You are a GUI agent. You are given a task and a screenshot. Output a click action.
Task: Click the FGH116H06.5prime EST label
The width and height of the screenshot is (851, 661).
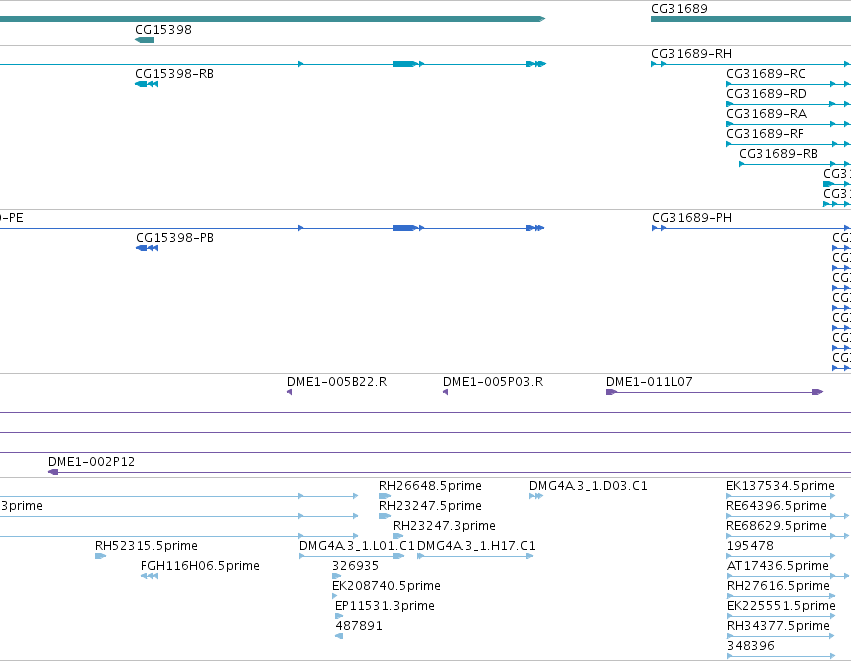(x=200, y=566)
